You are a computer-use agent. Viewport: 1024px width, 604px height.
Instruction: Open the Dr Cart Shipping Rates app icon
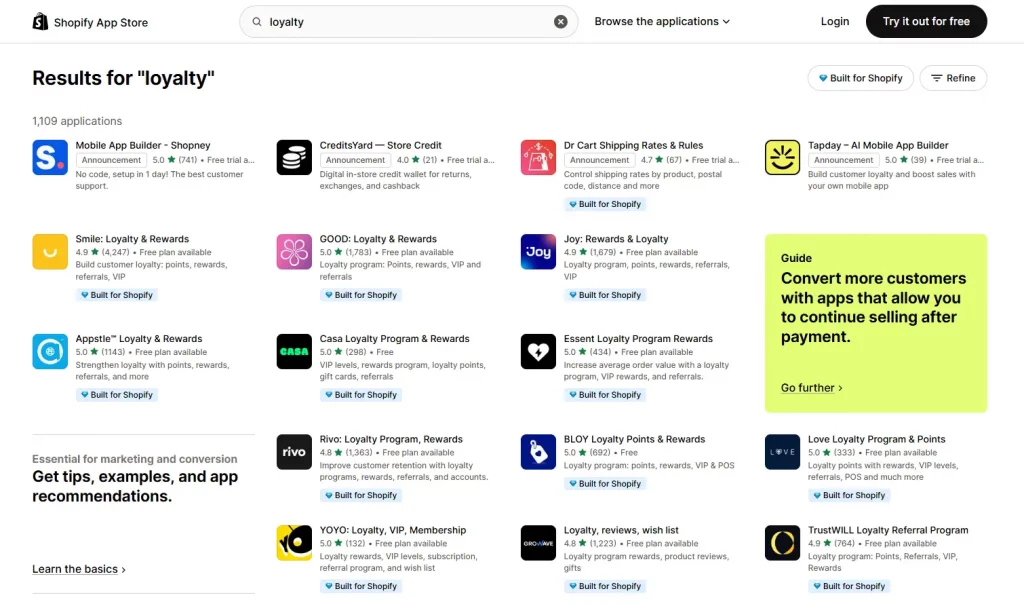point(538,157)
